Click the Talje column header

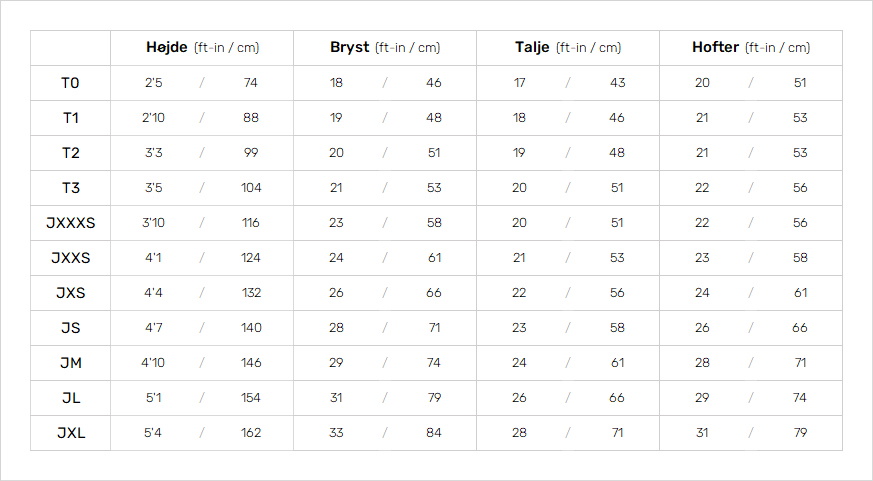568,48
